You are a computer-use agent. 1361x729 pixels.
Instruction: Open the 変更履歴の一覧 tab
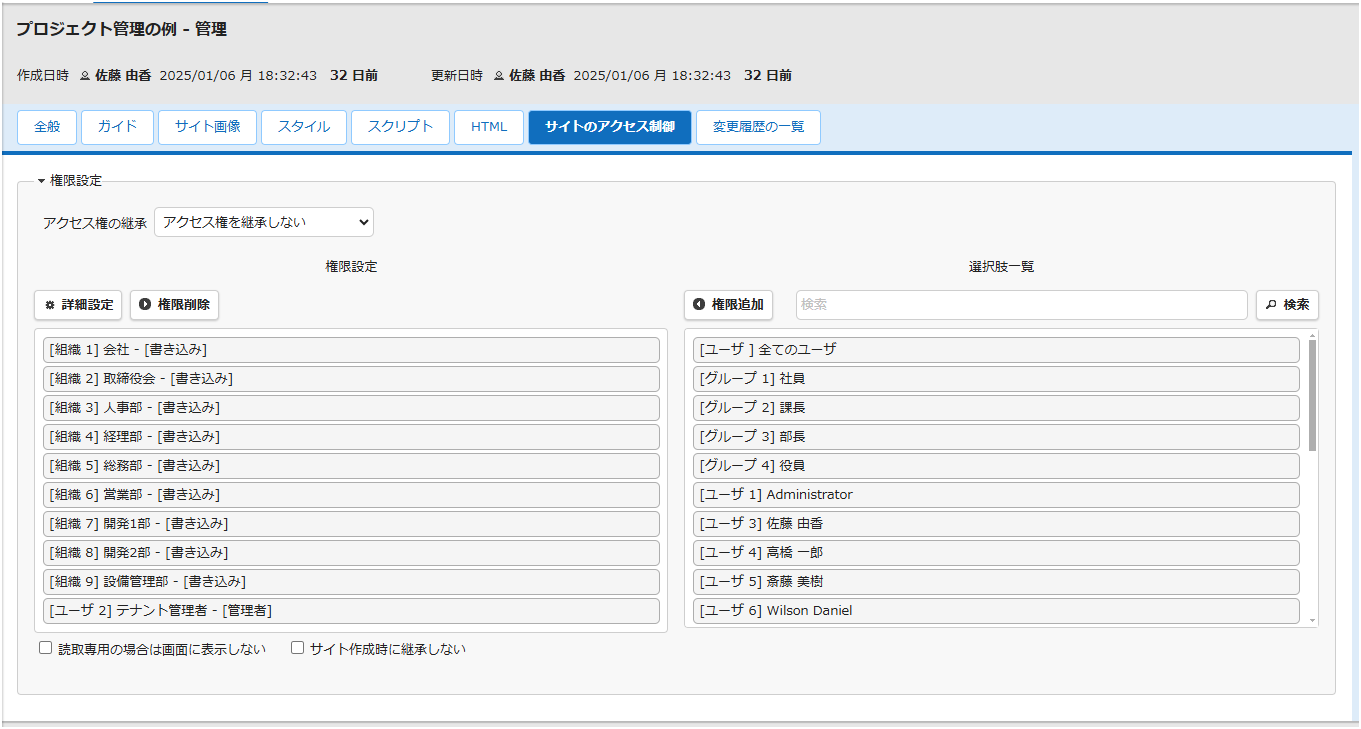pyautogui.click(x=758, y=127)
